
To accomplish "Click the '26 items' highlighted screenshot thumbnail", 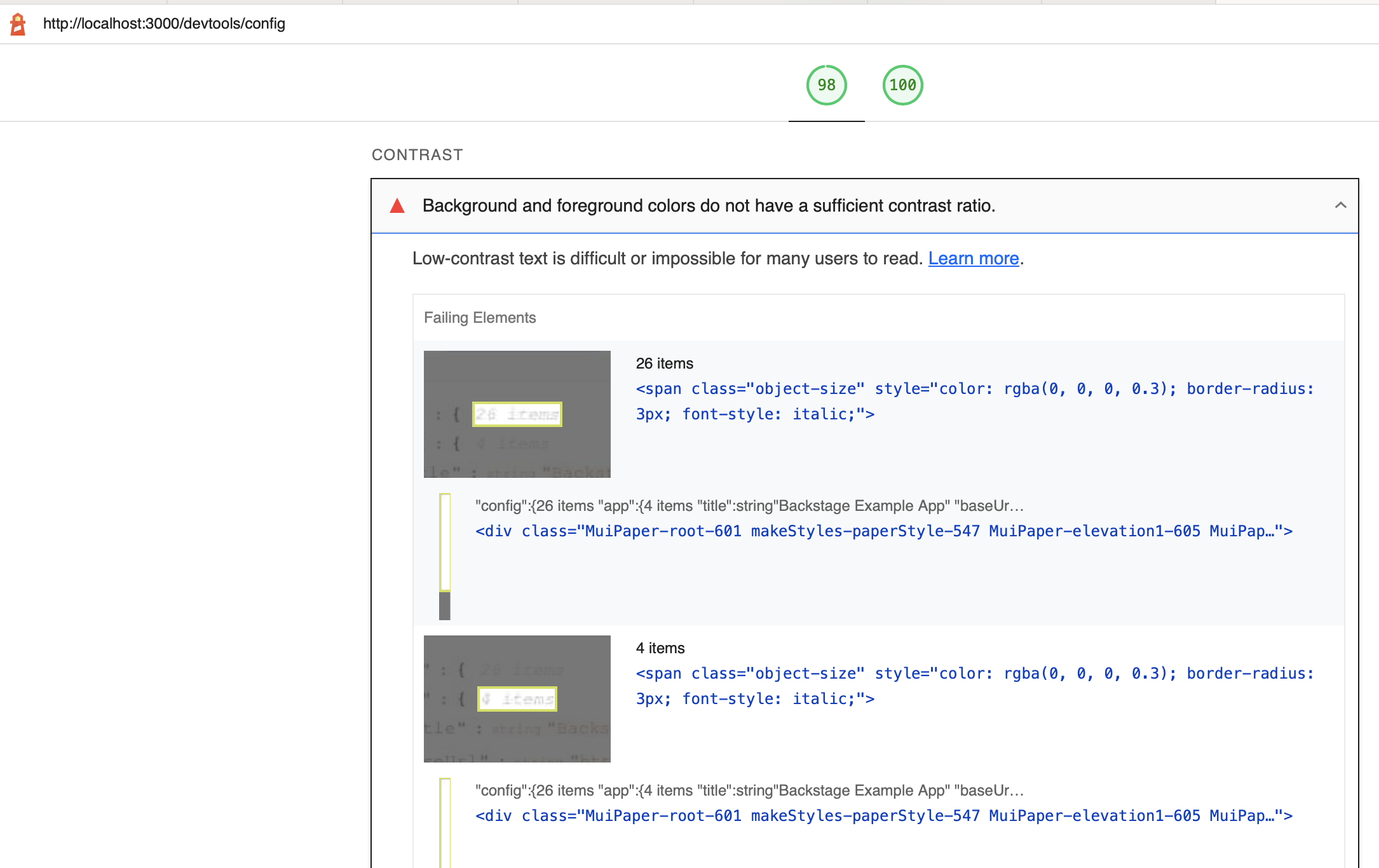I will pyautogui.click(x=517, y=414).
